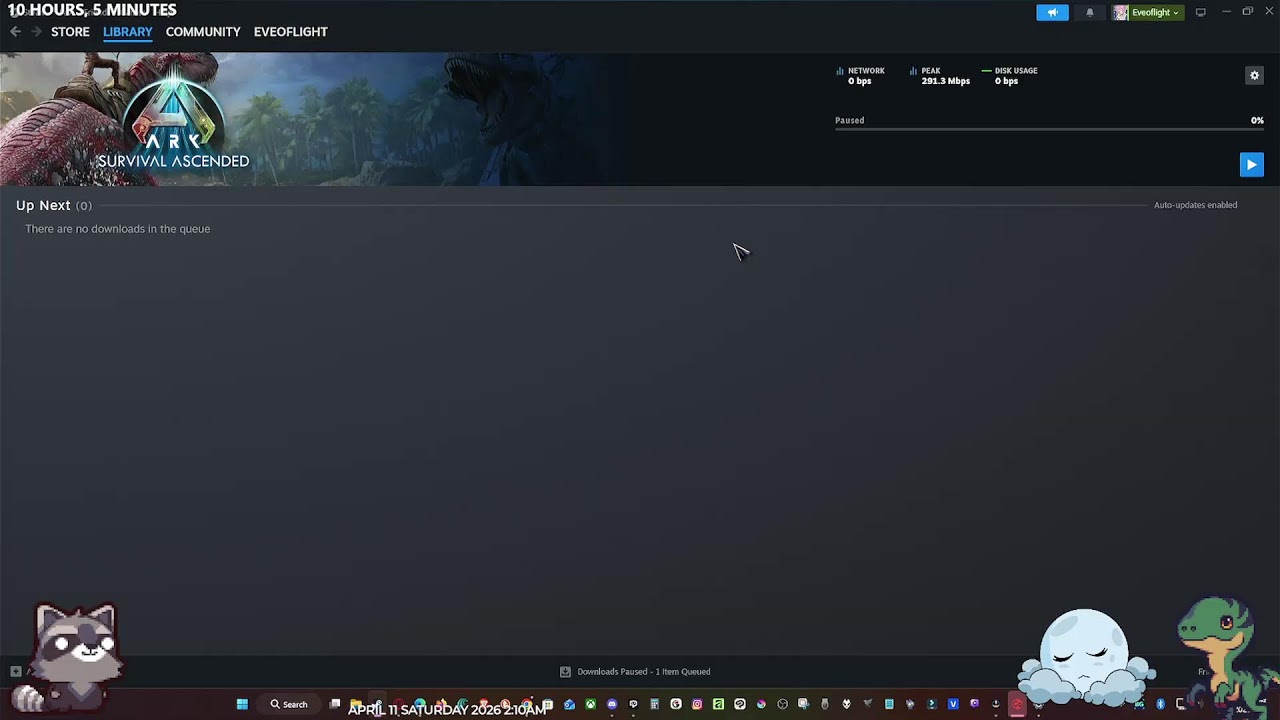Click the 'Auto-updates enabled' link
This screenshot has height=720, width=1280.
click(1195, 205)
